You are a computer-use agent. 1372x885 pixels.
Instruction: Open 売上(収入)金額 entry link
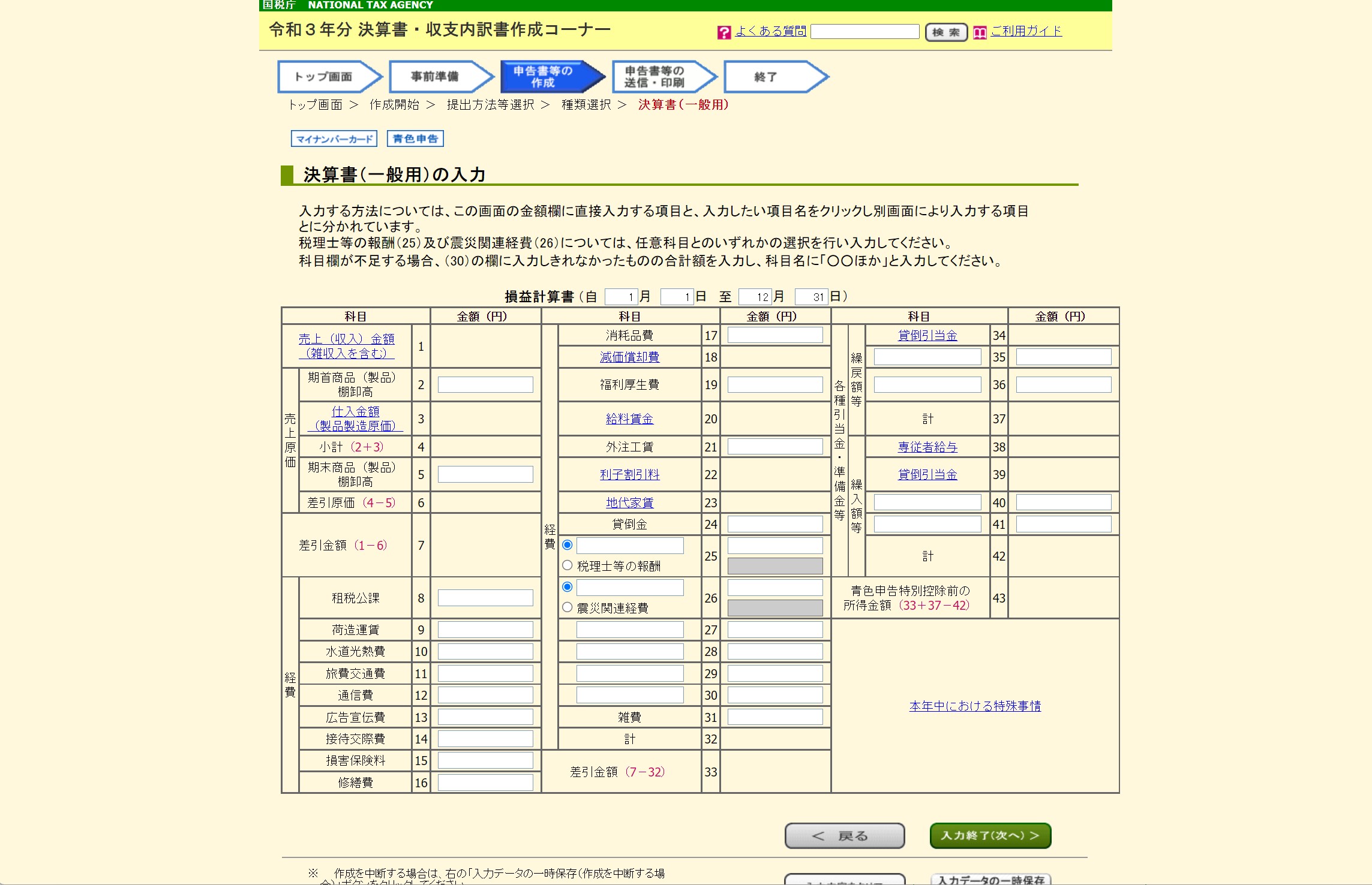[347, 346]
